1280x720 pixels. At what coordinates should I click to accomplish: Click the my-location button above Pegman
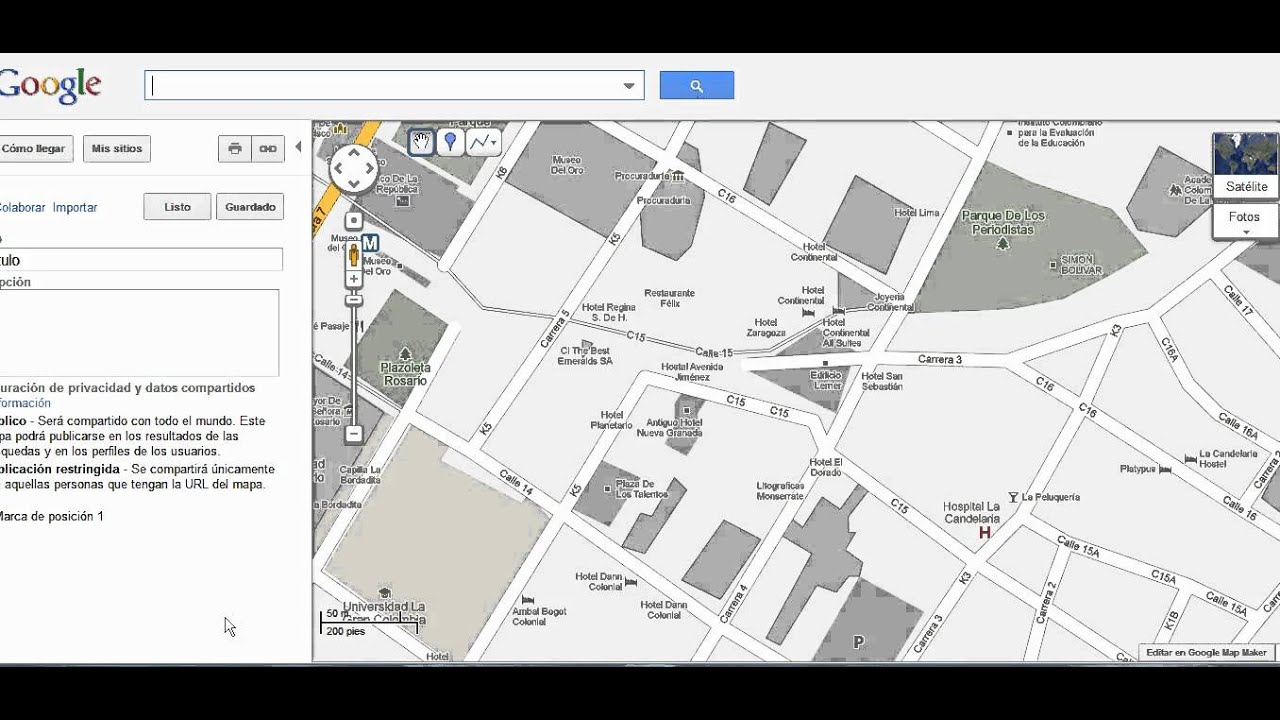[x=353, y=220]
